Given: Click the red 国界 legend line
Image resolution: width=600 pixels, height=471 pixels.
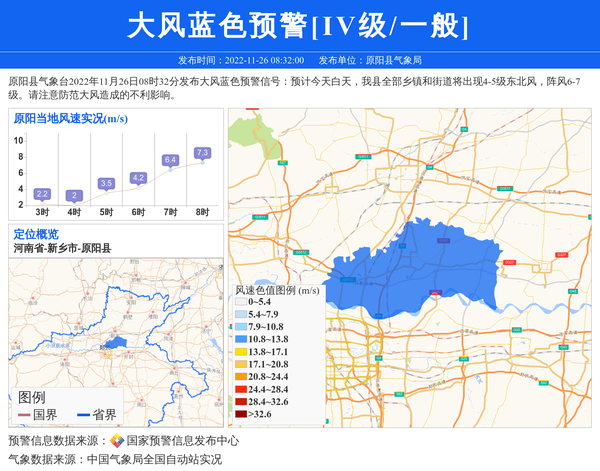Looking at the screenshot, I should [x=23, y=415].
